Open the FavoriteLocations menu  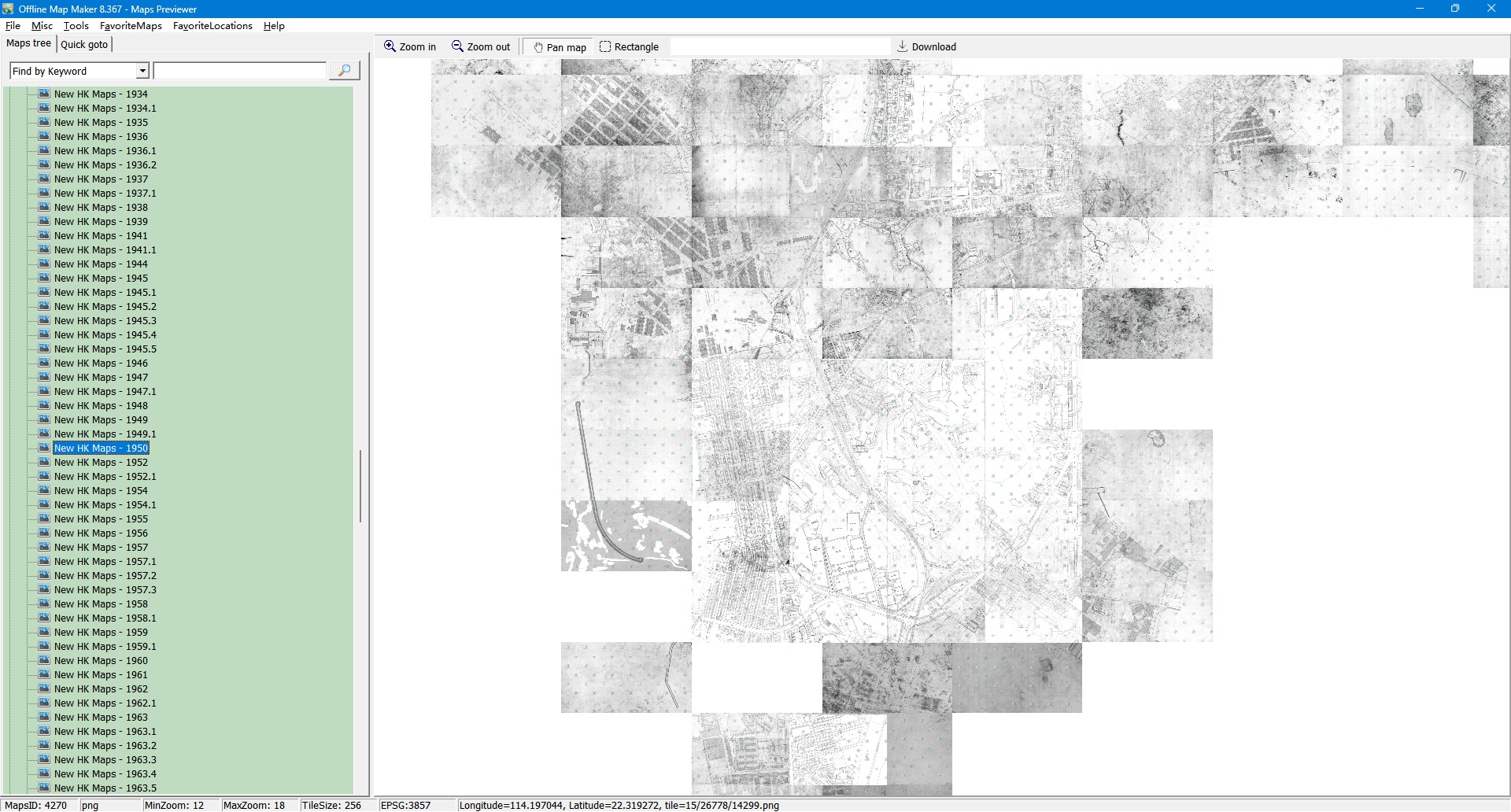[212, 26]
